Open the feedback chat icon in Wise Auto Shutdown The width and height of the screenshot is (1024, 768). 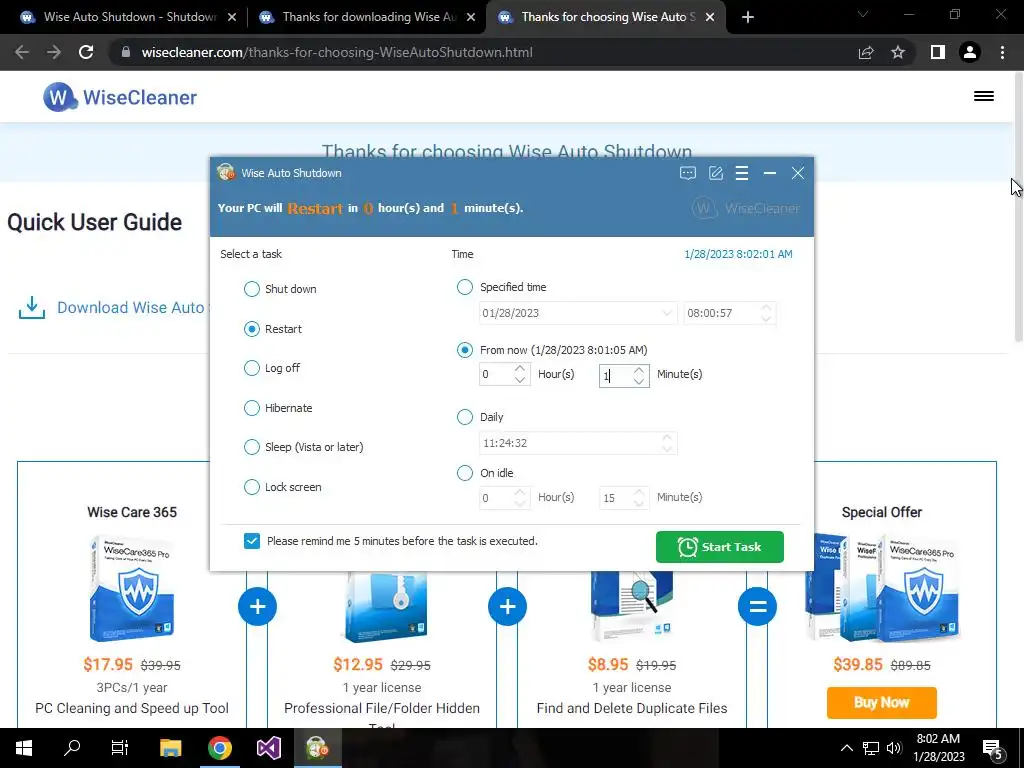(688, 173)
